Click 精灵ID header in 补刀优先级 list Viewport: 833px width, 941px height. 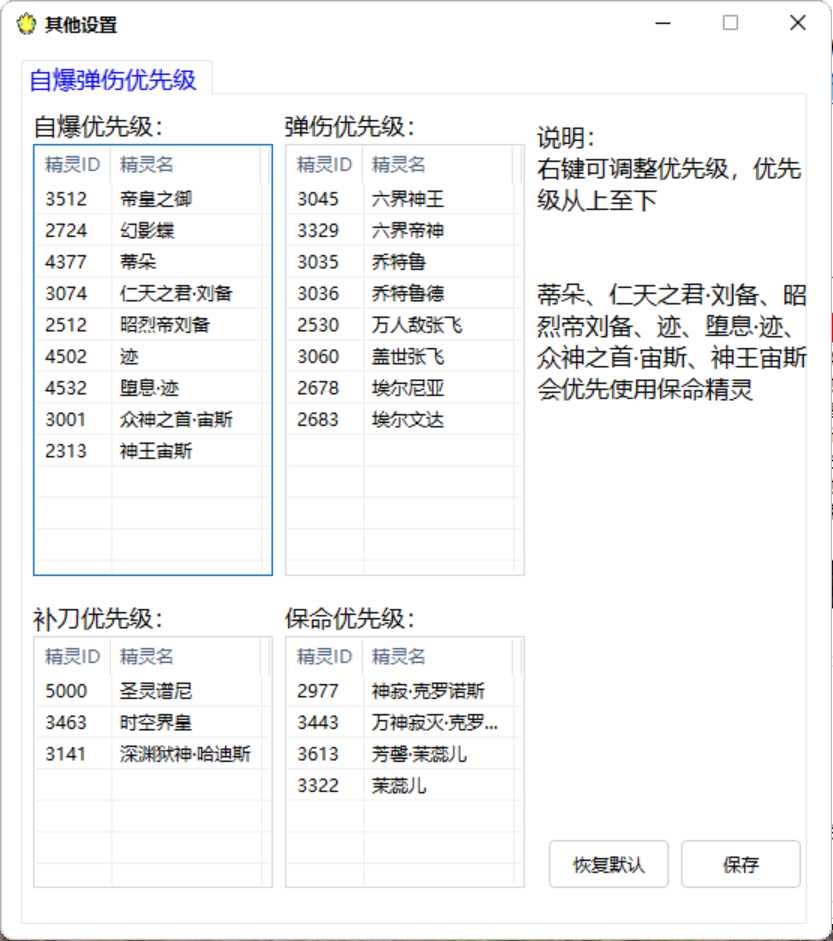73,657
